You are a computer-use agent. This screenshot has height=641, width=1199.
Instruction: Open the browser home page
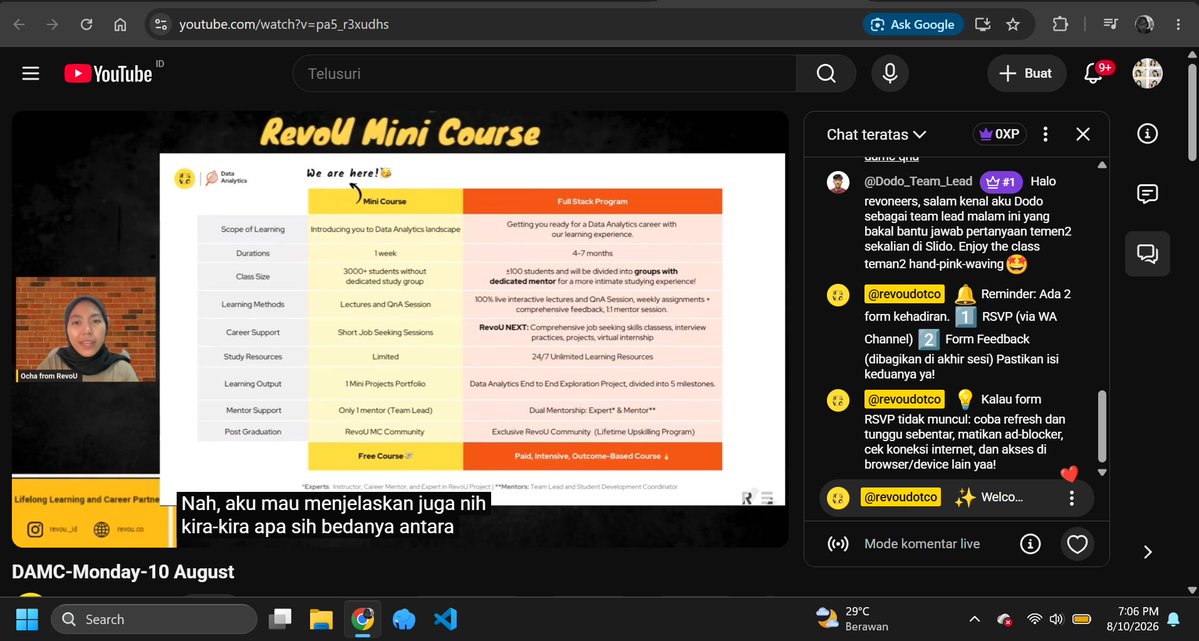pyautogui.click(x=120, y=24)
